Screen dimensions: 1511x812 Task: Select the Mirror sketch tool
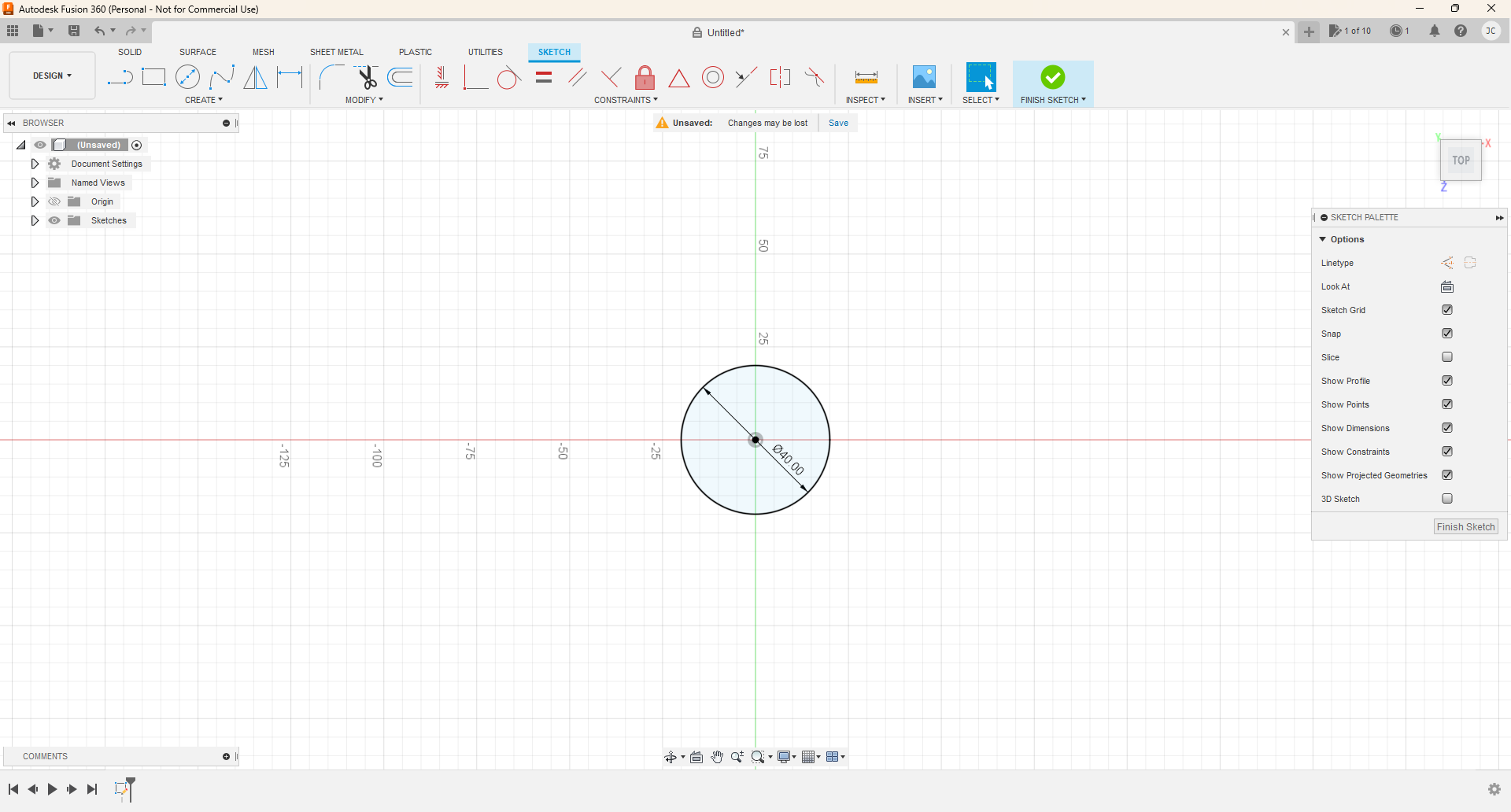coord(255,77)
